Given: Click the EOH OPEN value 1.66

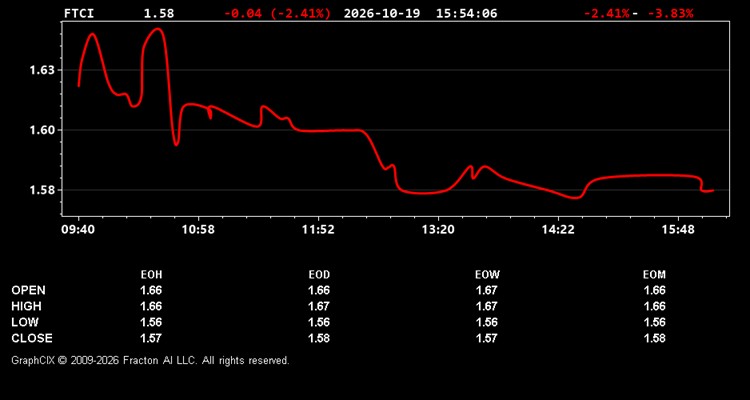Looking at the screenshot, I should click(151, 290).
